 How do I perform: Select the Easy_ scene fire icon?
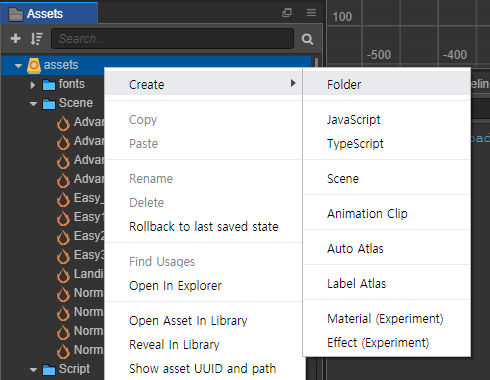(63, 199)
